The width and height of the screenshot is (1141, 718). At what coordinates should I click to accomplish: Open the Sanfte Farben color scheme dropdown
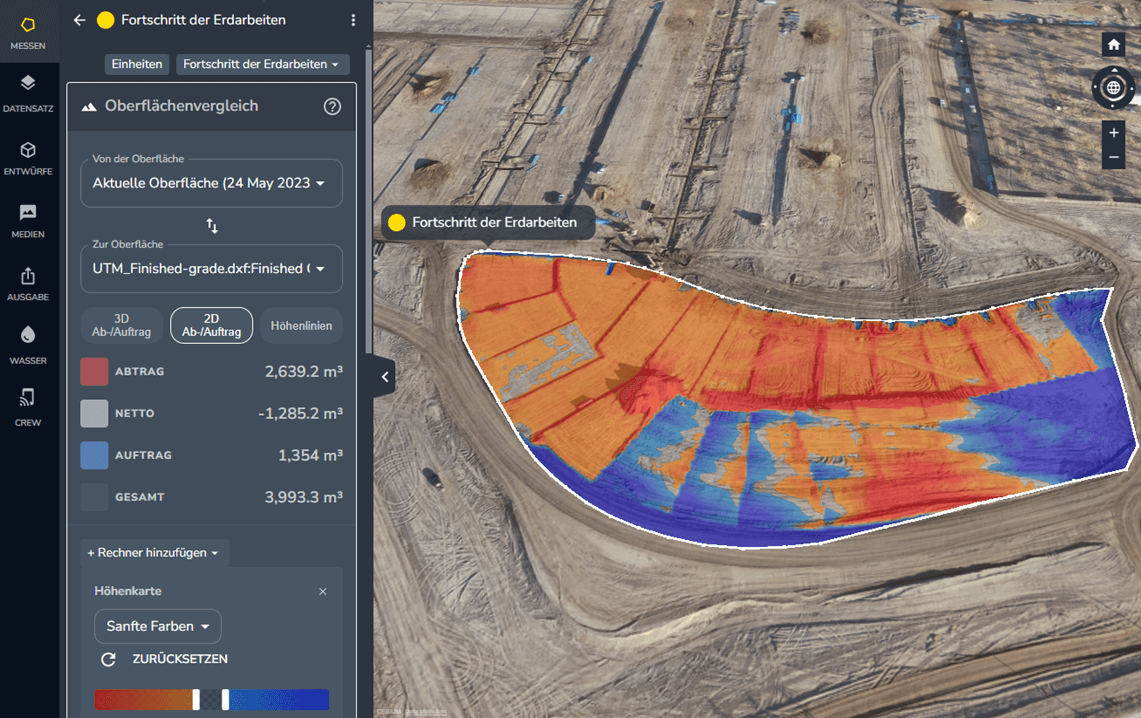point(158,627)
